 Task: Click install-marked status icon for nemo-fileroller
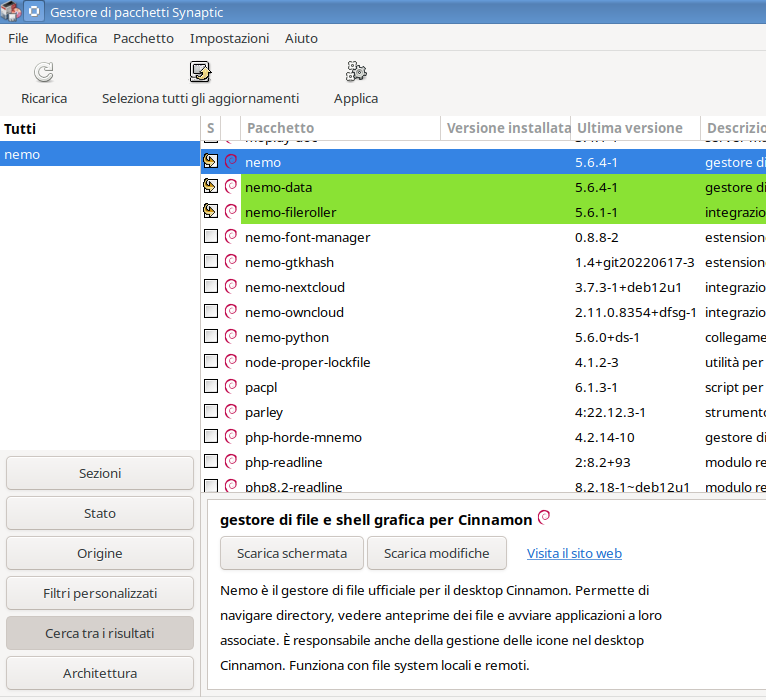(x=211, y=211)
